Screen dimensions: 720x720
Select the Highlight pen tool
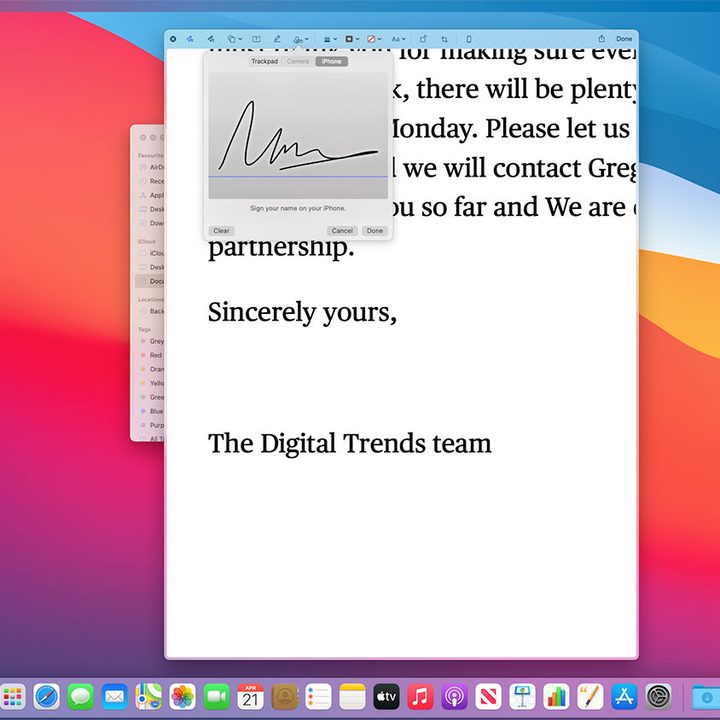pyautogui.click(x=277, y=39)
